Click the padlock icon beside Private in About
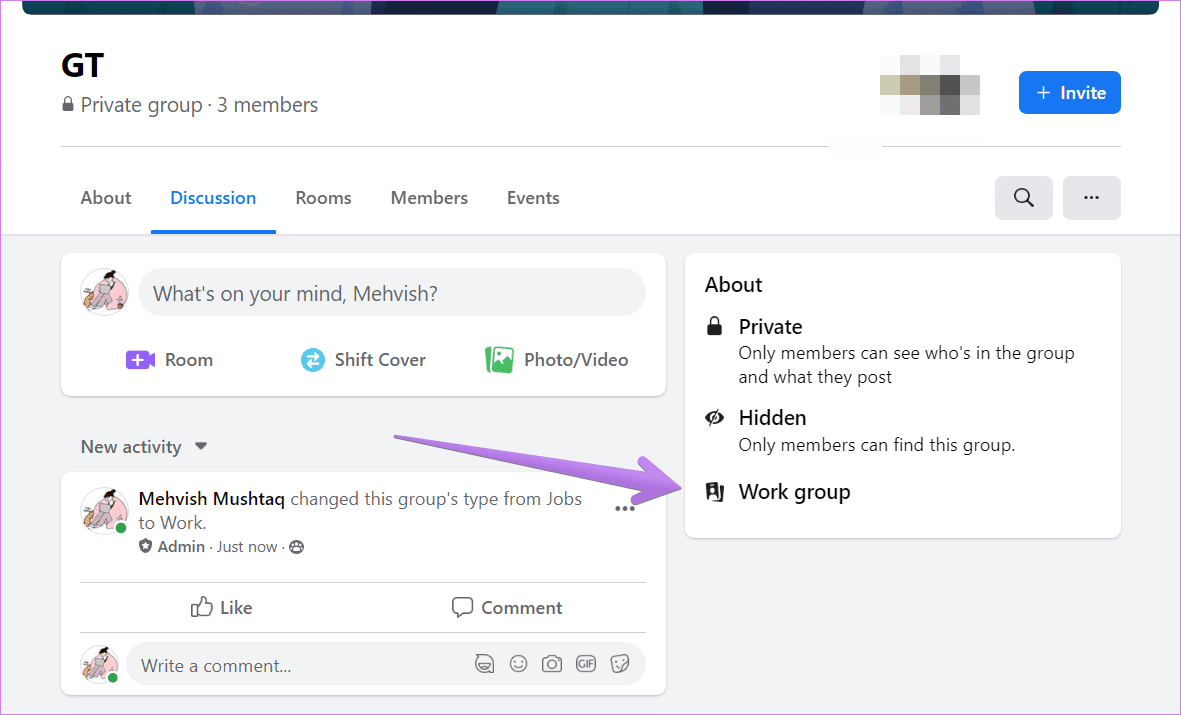Image resolution: width=1181 pixels, height=715 pixels. coord(714,326)
